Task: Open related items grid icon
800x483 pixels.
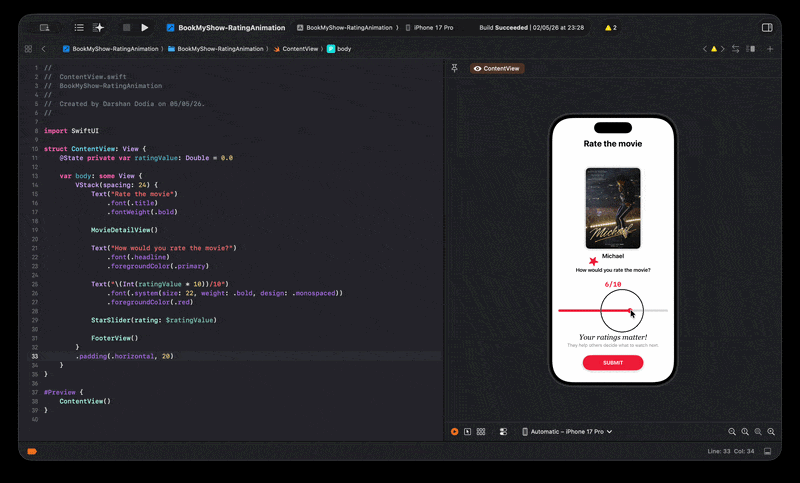Action: coord(28,49)
